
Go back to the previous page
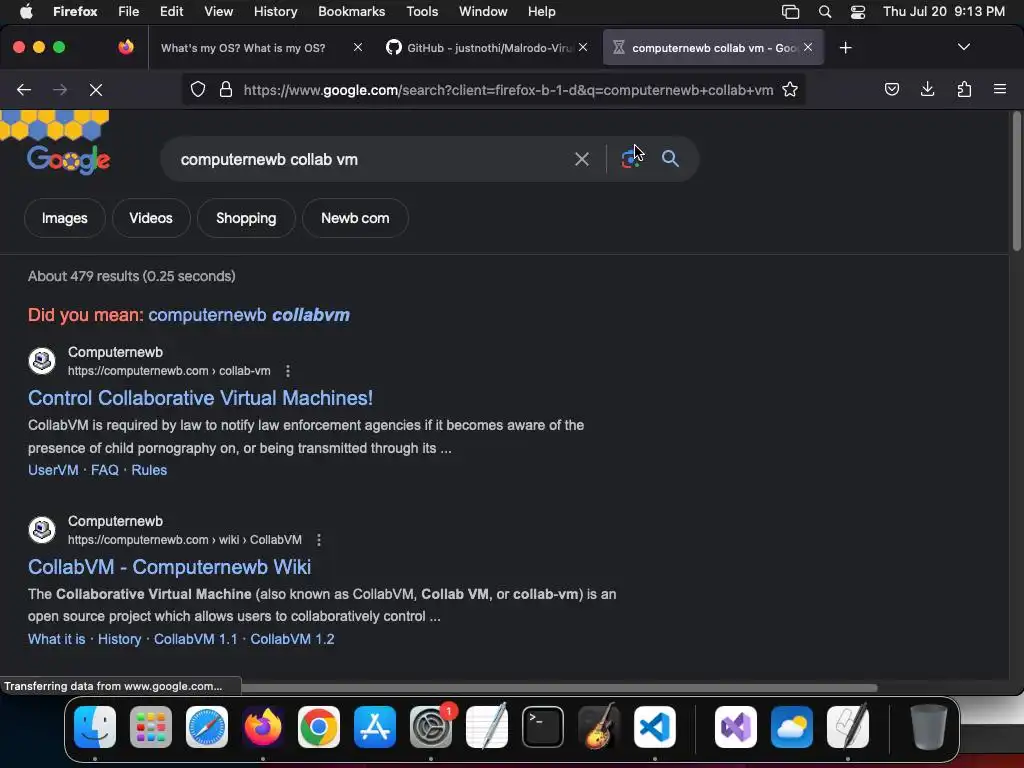(24, 89)
